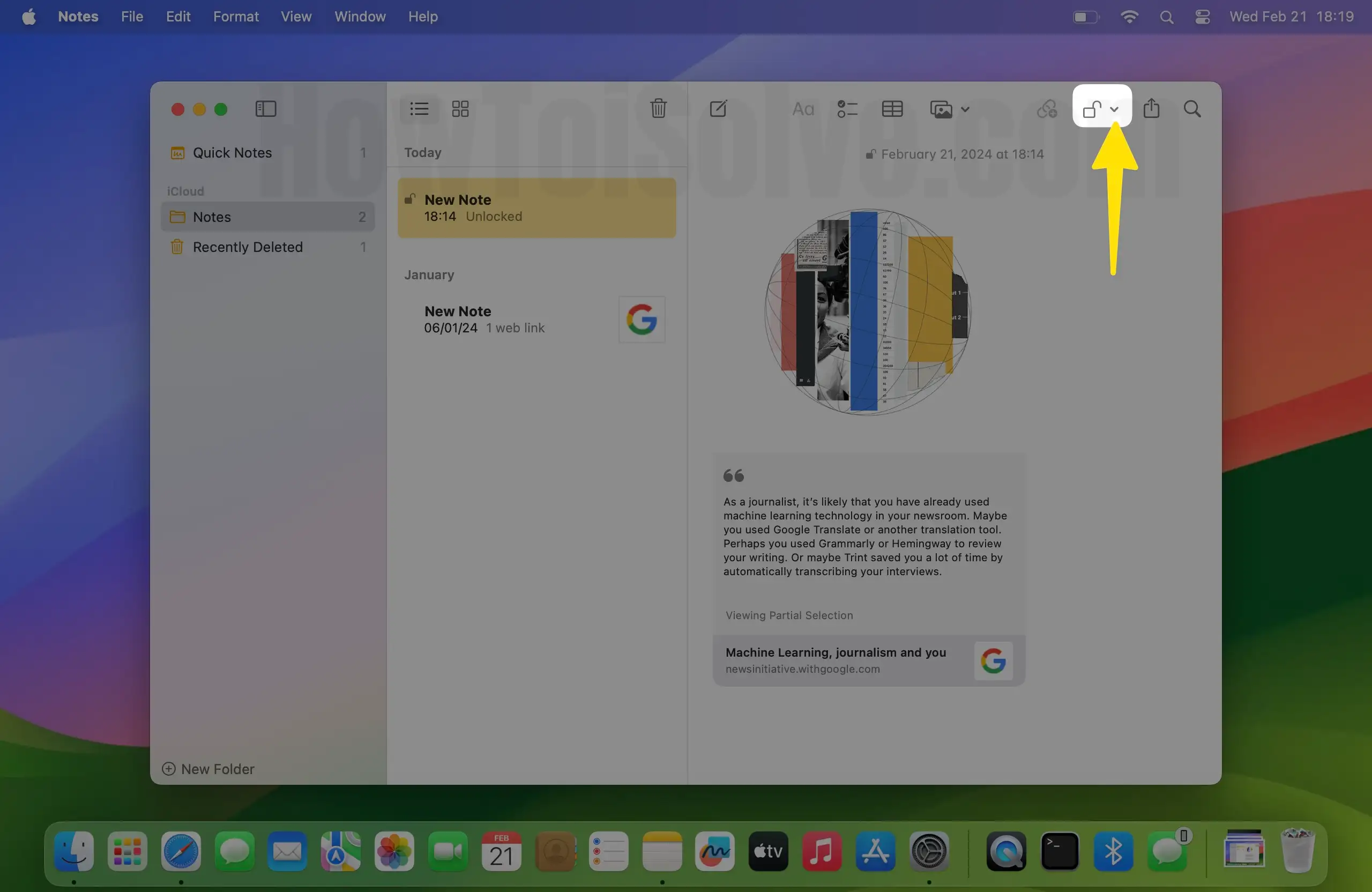Switch to gallery grid view
Image resolution: width=1372 pixels, height=892 pixels.
[x=460, y=109]
